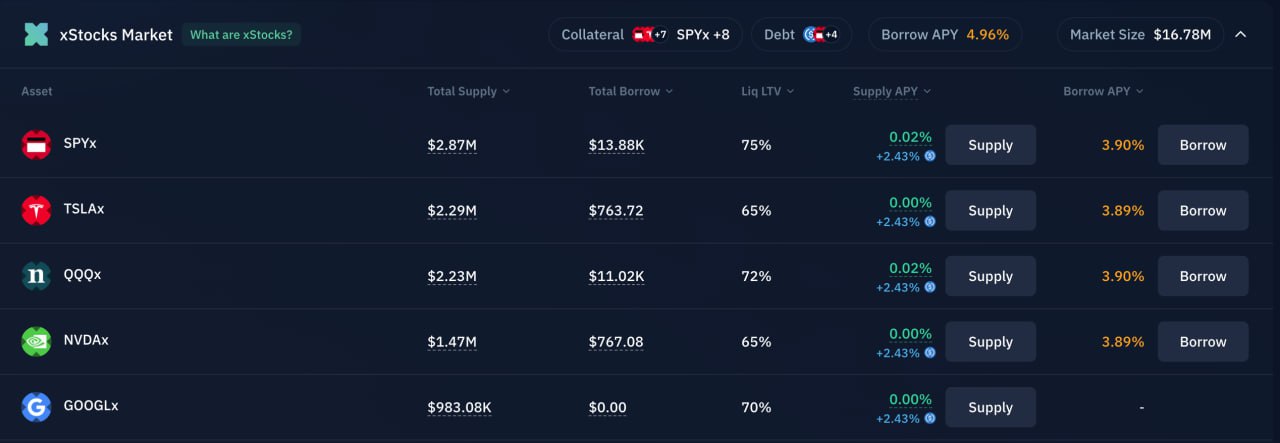Click the QQQx asset icon
The height and width of the screenshot is (443, 1280).
coord(36,276)
